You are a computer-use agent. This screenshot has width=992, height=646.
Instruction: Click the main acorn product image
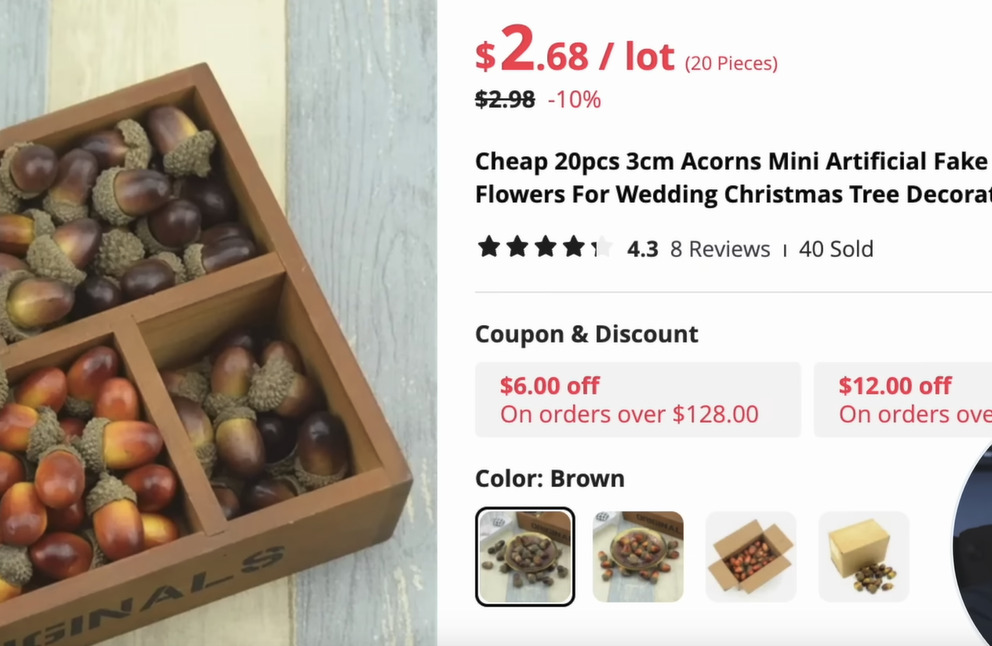point(218,323)
